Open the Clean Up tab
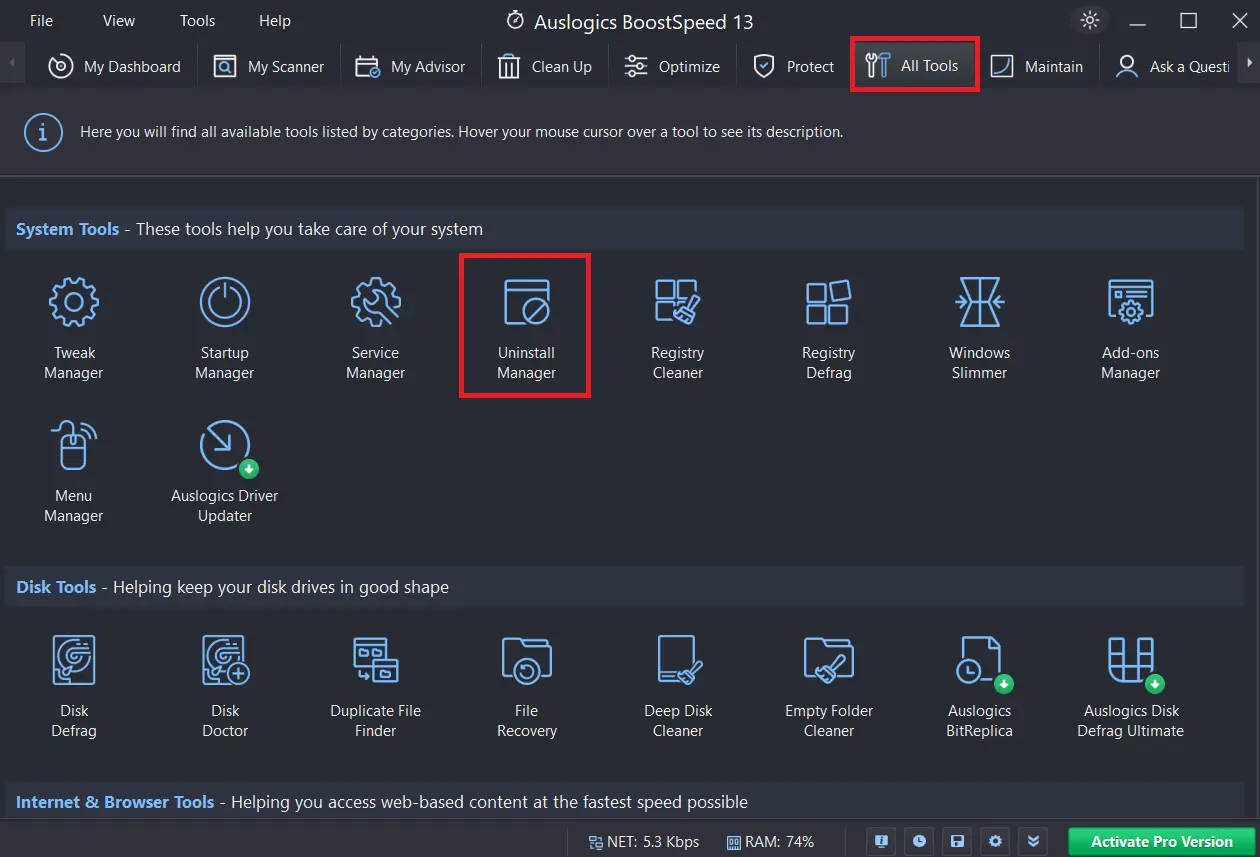 click(545, 66)
